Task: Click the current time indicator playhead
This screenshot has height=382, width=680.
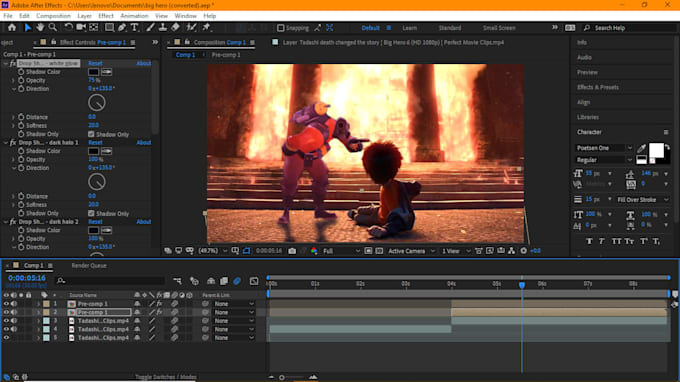Action: click(522, 285)
